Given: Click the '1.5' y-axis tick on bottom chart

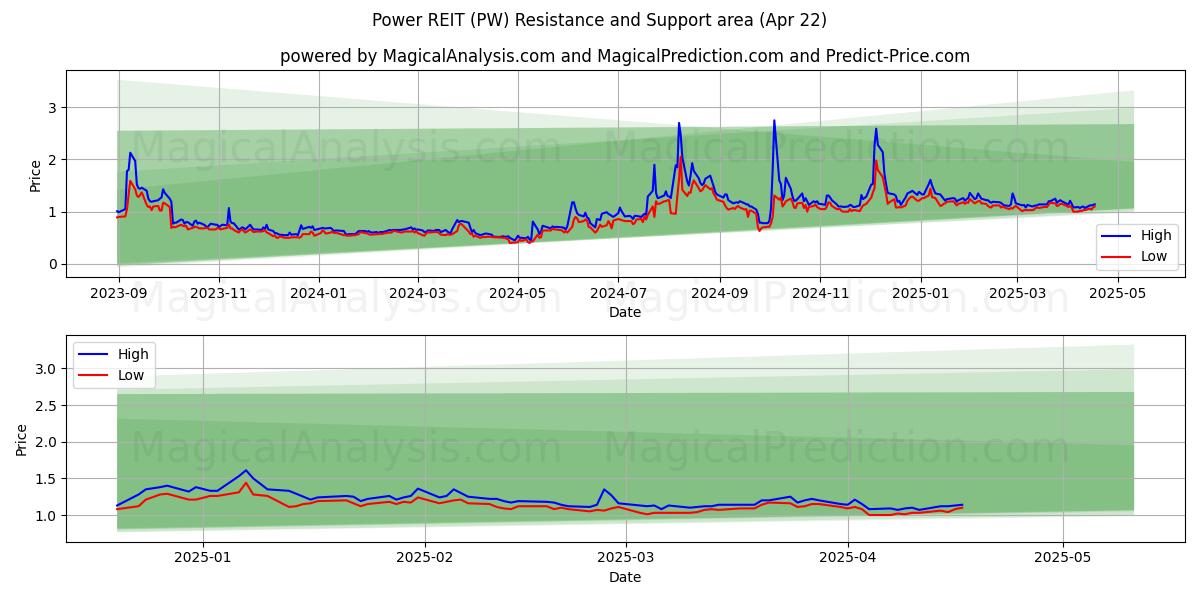Looking at the screenshot, I should tap(44, 479).
